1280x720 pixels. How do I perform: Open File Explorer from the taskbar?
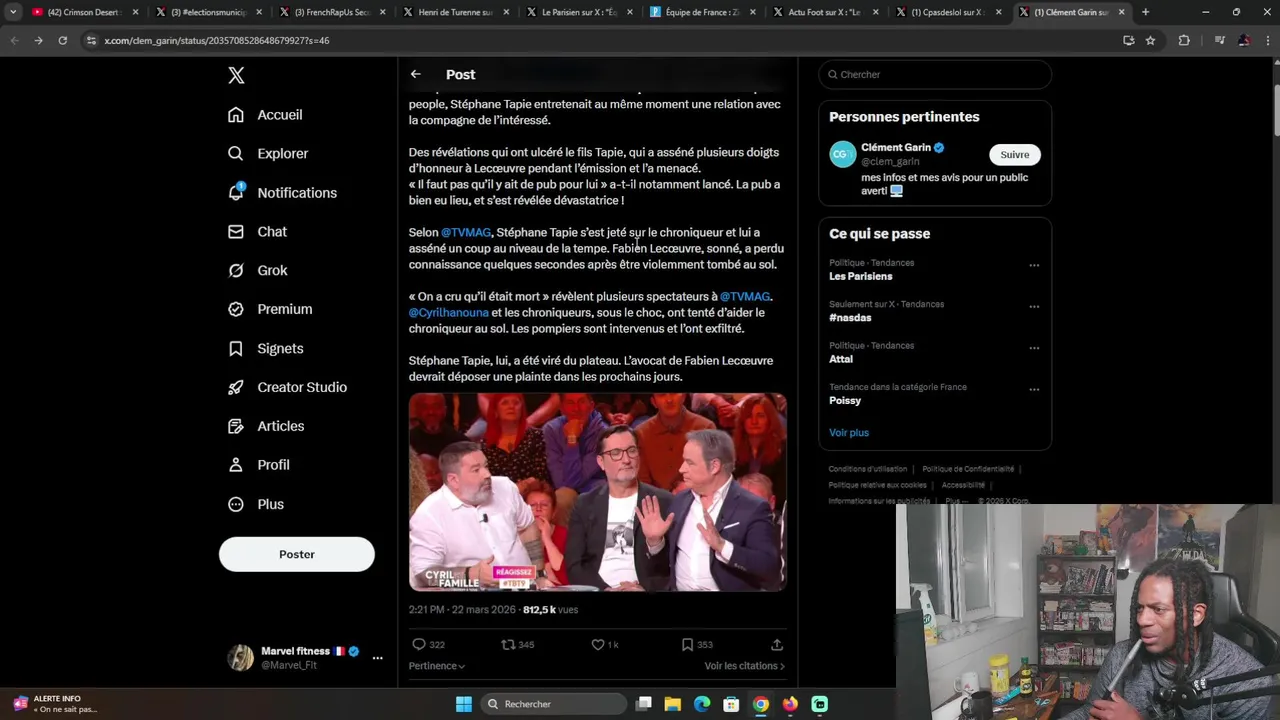point(673,704)
